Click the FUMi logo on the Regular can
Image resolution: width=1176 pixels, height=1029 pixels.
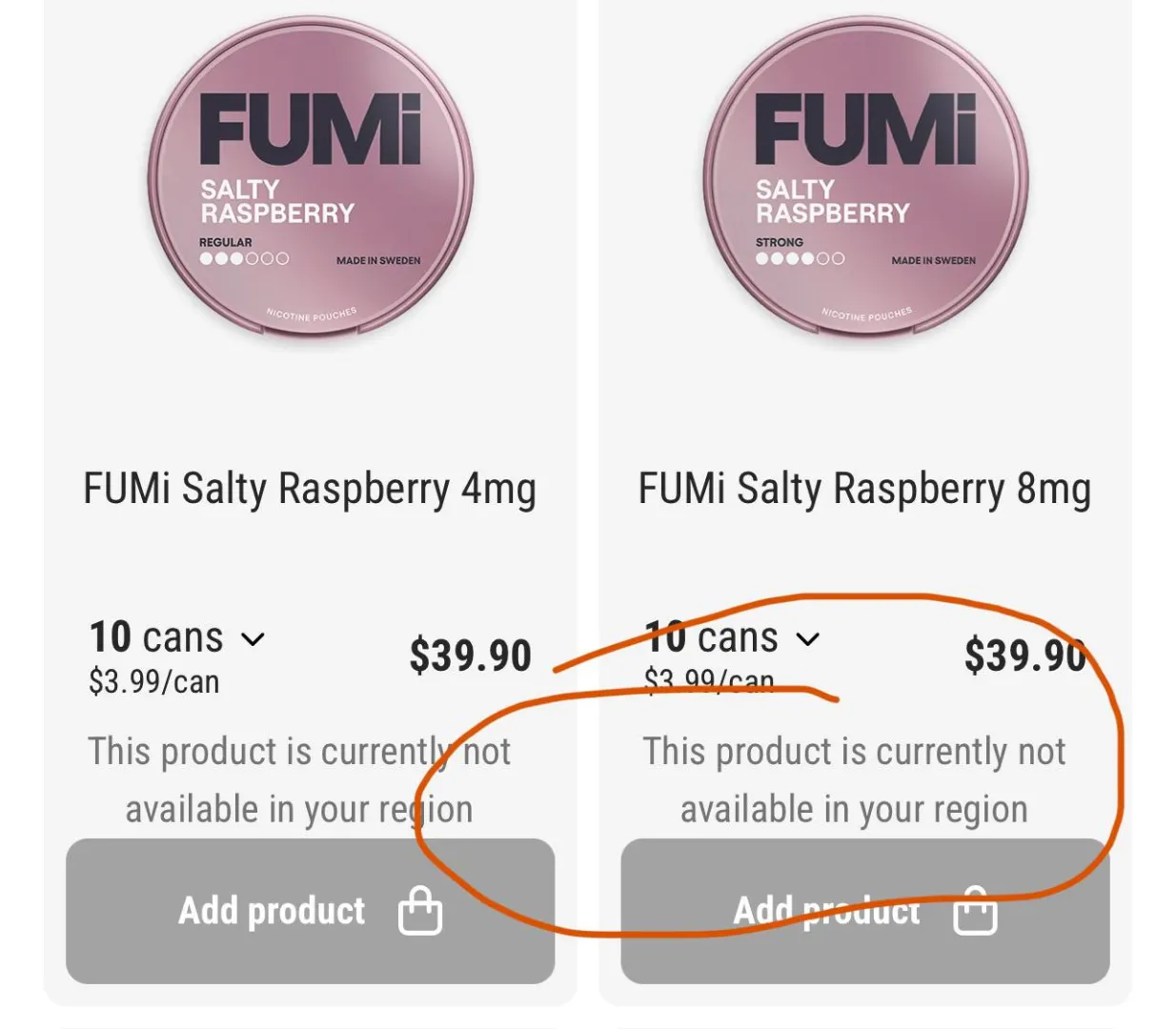(x=311, y=131)
